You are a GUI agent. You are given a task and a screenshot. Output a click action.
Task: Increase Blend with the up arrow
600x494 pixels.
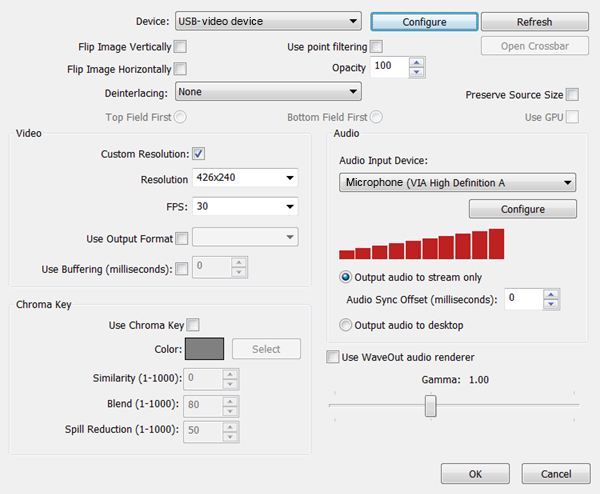point(230,401)
